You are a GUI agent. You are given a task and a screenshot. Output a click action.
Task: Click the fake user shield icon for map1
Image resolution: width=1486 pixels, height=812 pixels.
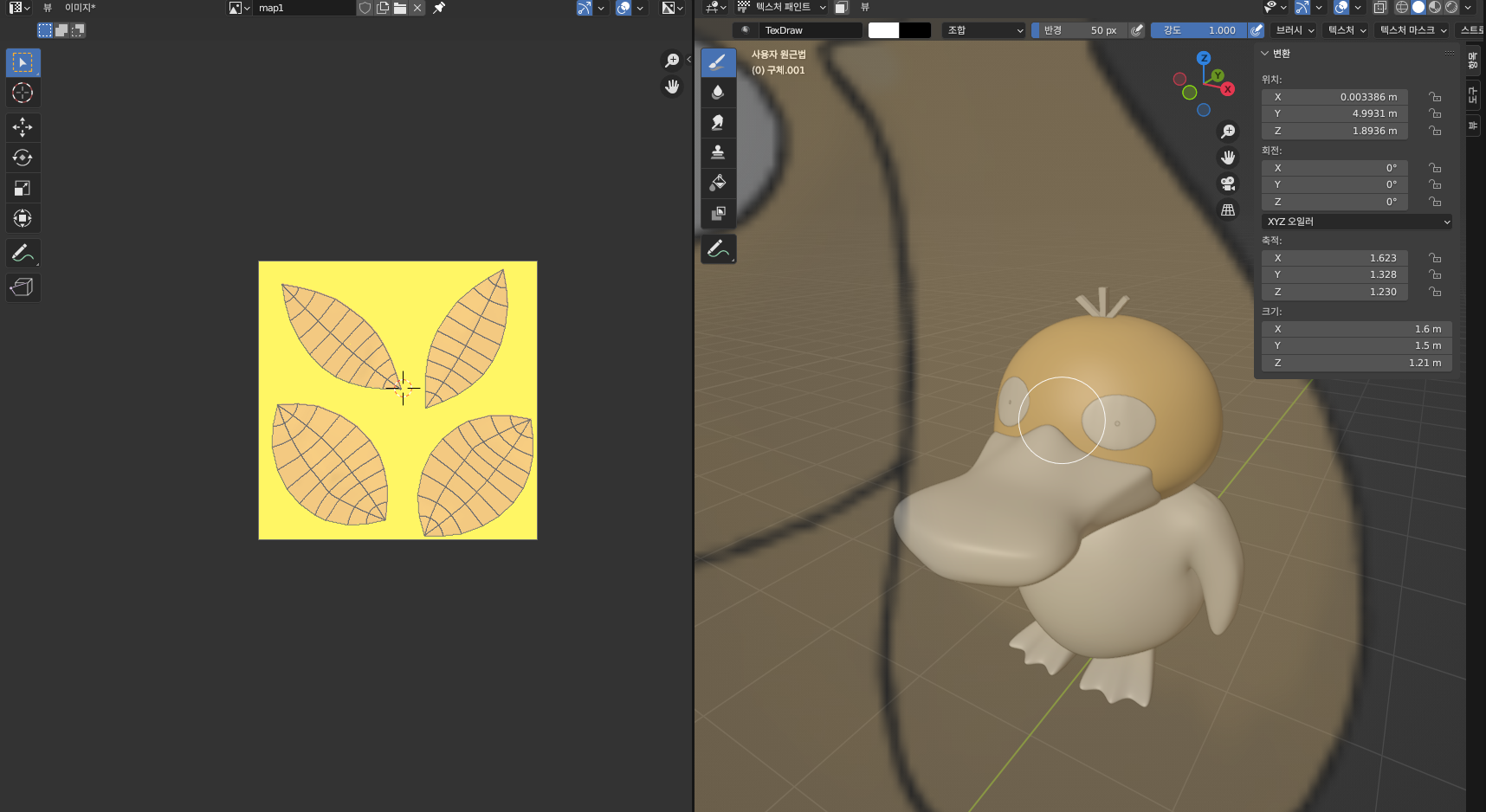(x=365, y=8)
